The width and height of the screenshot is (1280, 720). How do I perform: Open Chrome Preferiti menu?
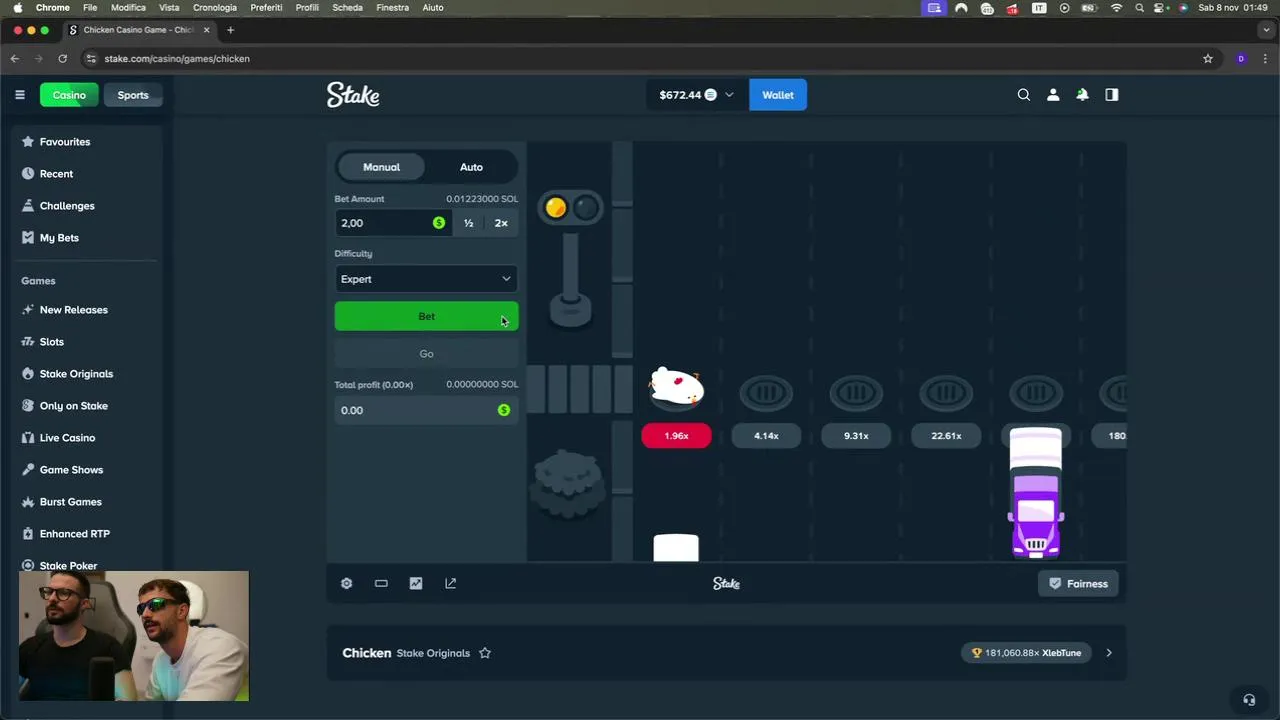pos(266,7)
